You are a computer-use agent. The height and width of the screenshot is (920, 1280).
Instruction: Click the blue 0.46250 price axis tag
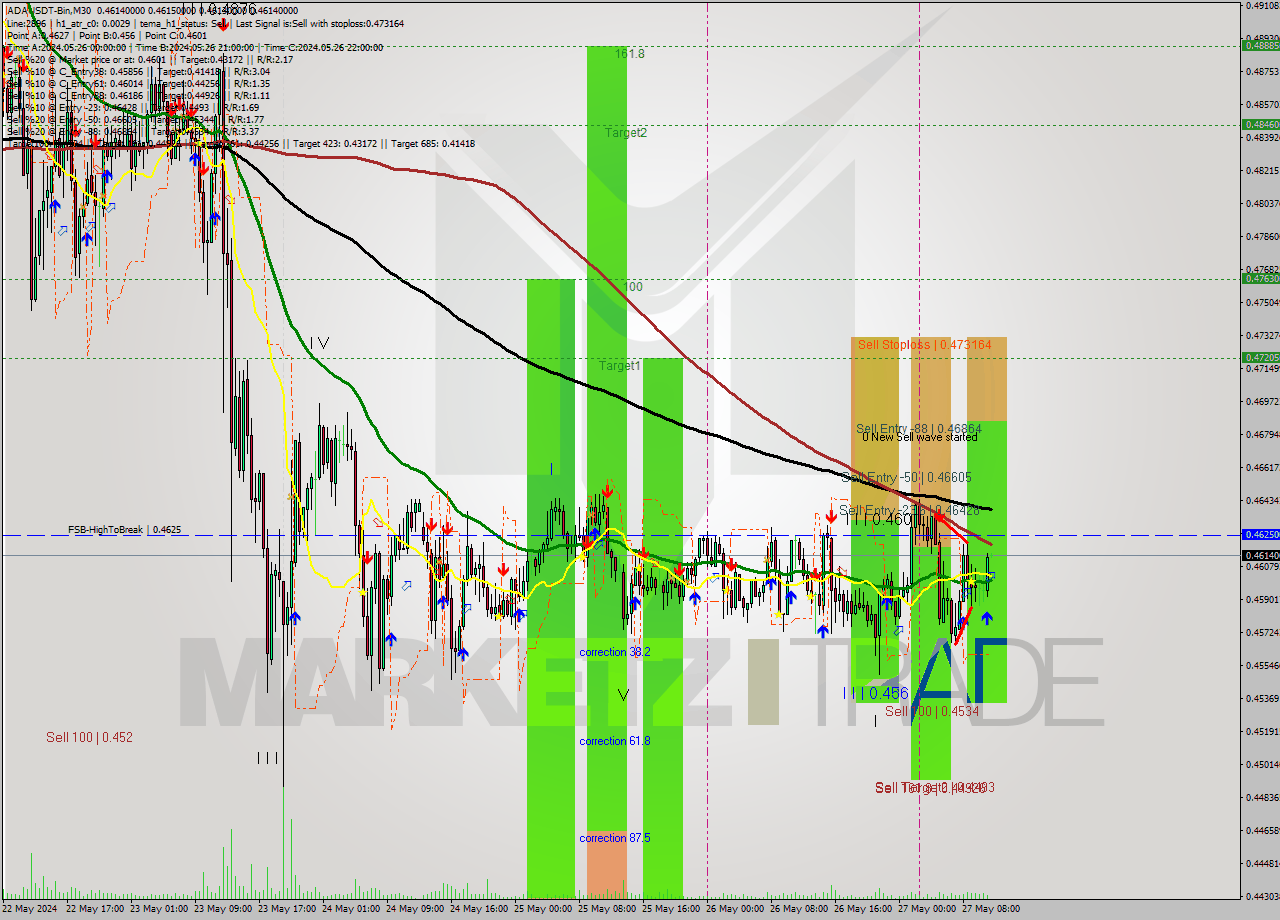point(1261,535)
